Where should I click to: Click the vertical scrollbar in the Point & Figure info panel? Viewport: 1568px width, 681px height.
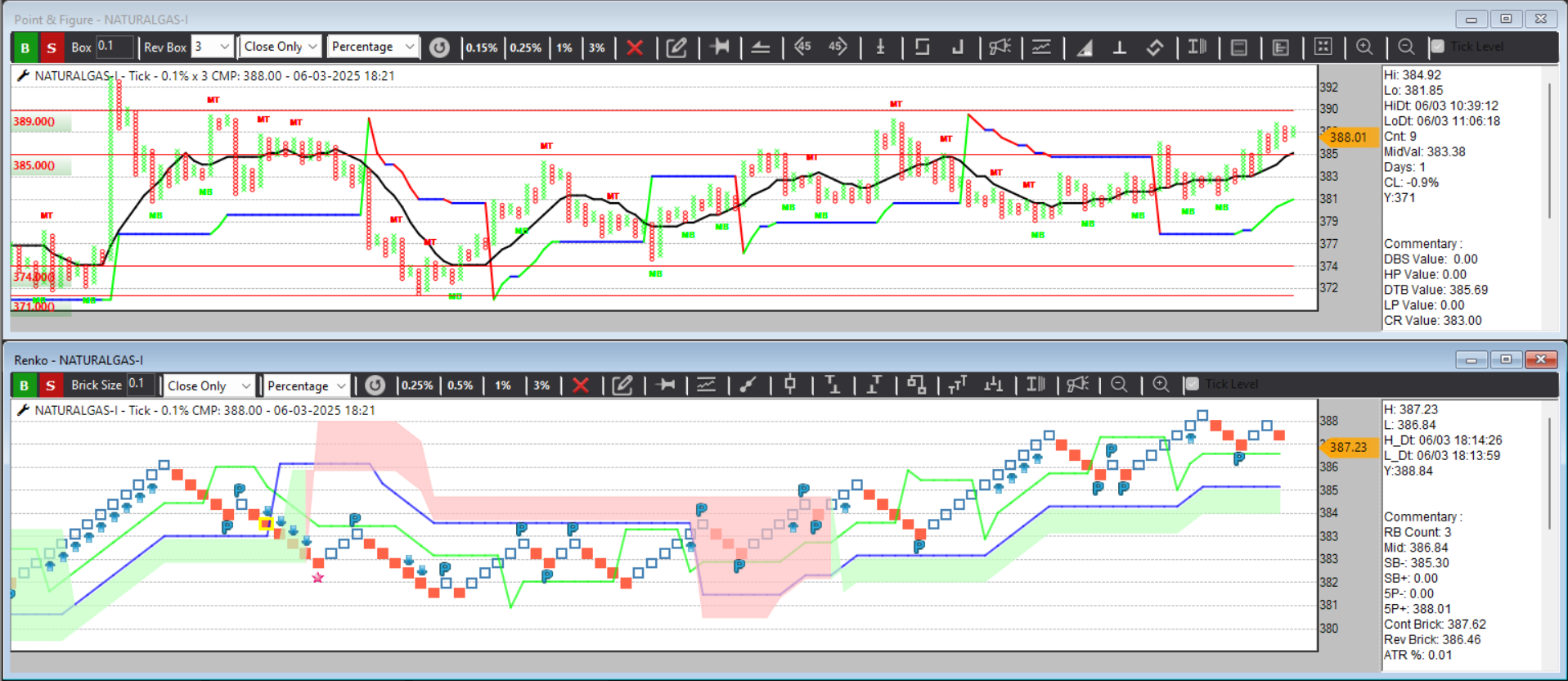tap(1549, 151)
